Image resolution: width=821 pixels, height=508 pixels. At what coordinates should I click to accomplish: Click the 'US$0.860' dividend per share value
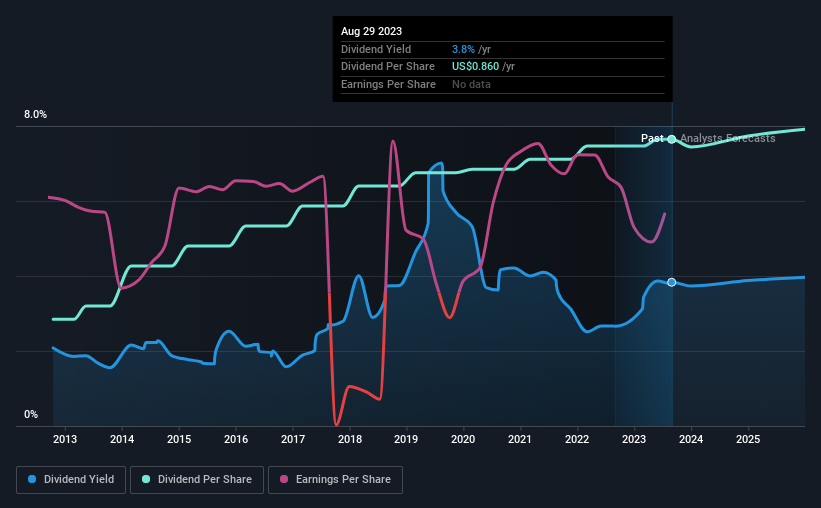pyautogui.click(x=475, y=67)
